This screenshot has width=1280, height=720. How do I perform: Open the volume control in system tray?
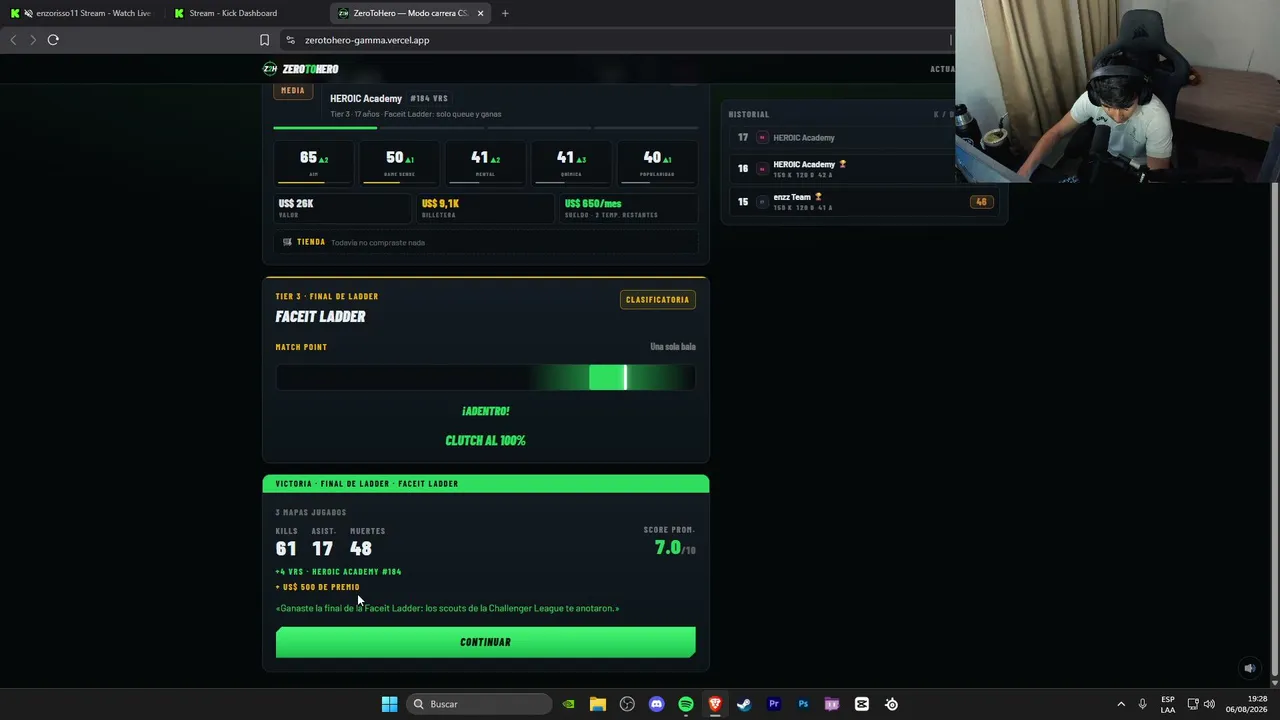pyautogui.click(x=1209, y=704)
